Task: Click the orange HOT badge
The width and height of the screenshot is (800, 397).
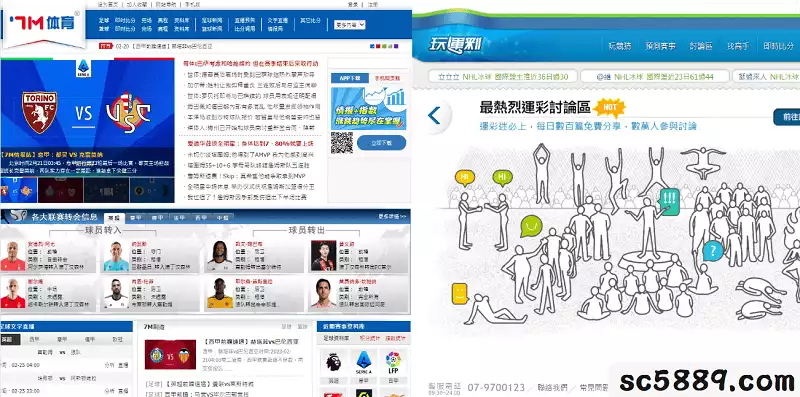Action: coord(609,108)
